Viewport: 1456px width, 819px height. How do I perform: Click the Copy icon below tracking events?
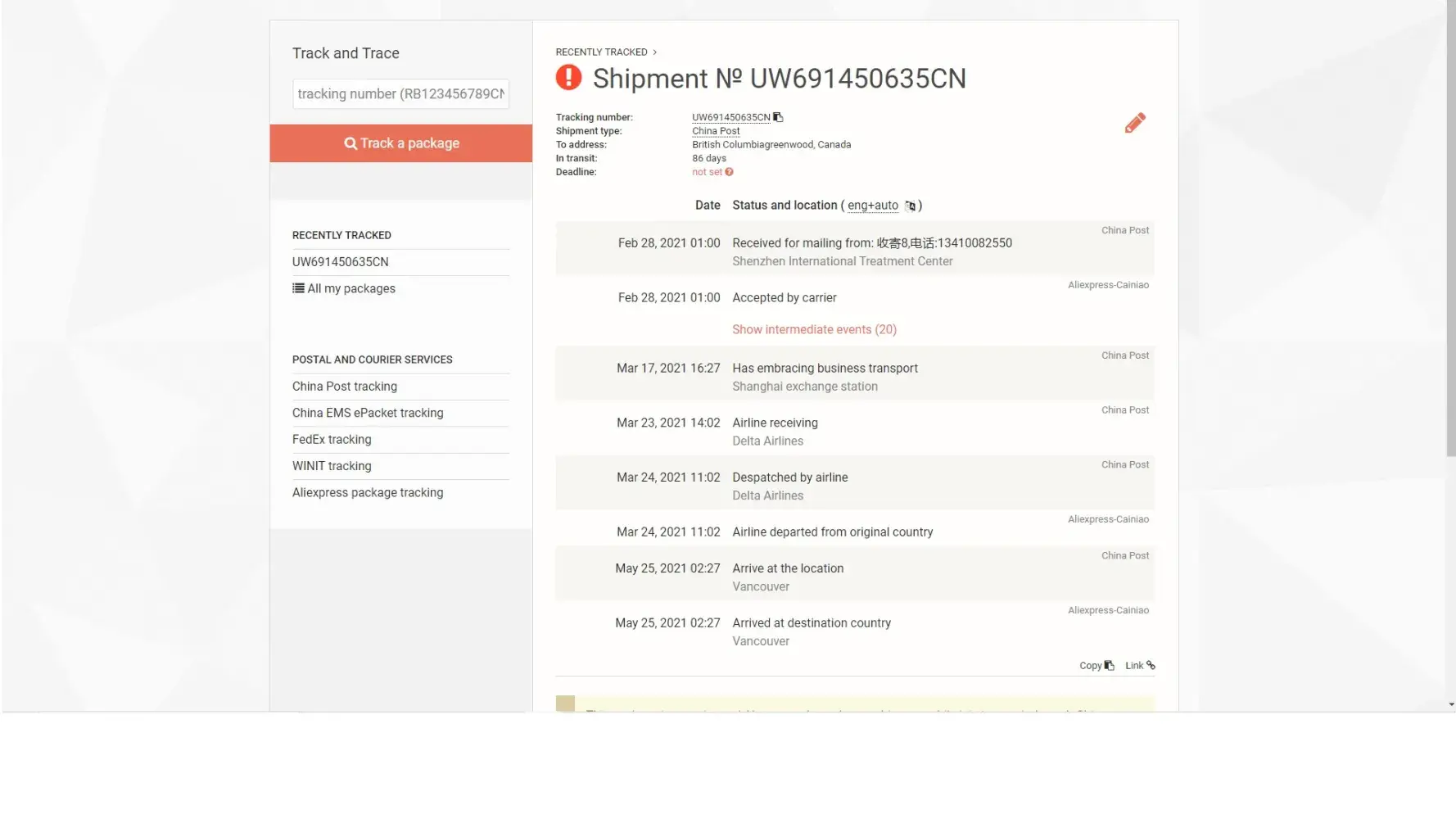tap(1109, 666)
